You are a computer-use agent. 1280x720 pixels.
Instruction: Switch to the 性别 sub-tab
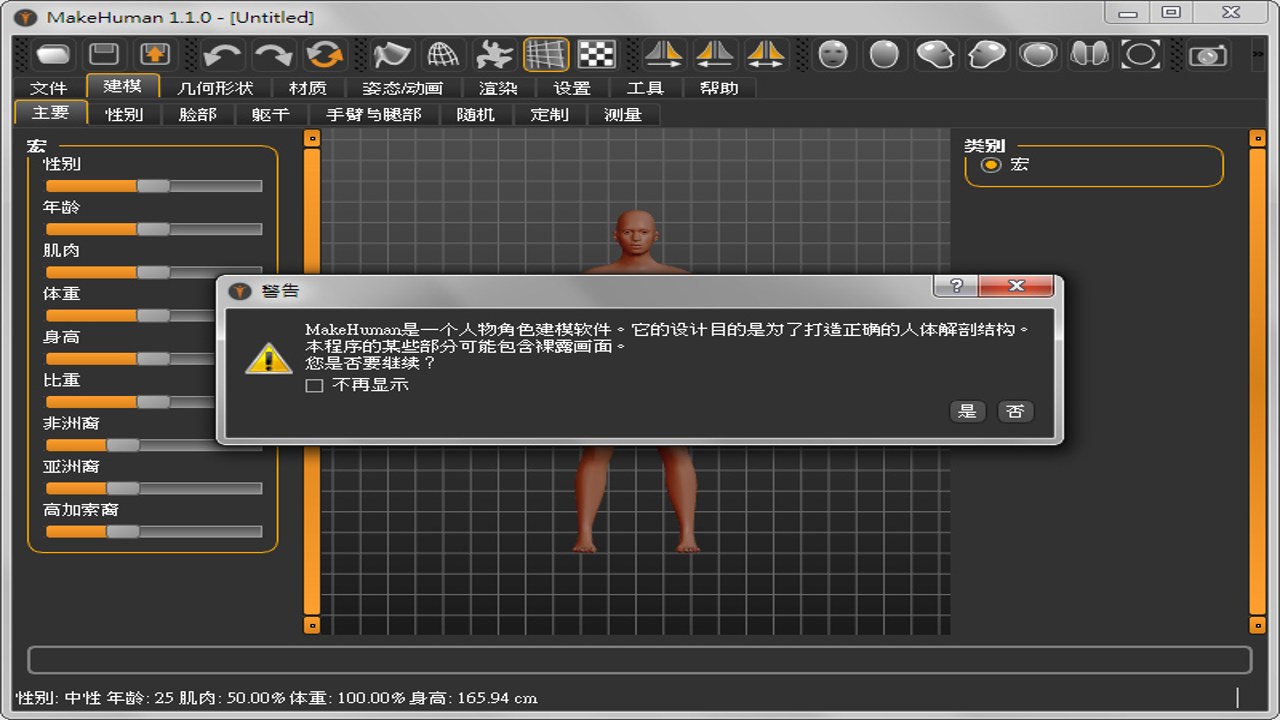tap(124, 114)
